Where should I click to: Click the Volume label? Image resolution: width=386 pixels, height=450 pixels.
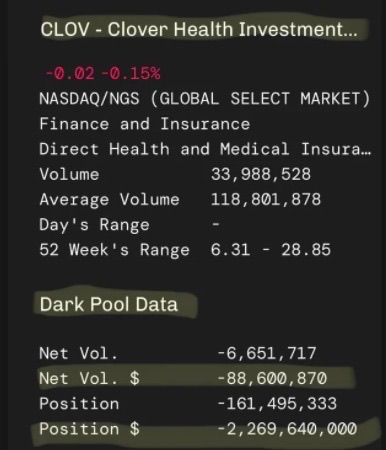[x=69, y=174]
